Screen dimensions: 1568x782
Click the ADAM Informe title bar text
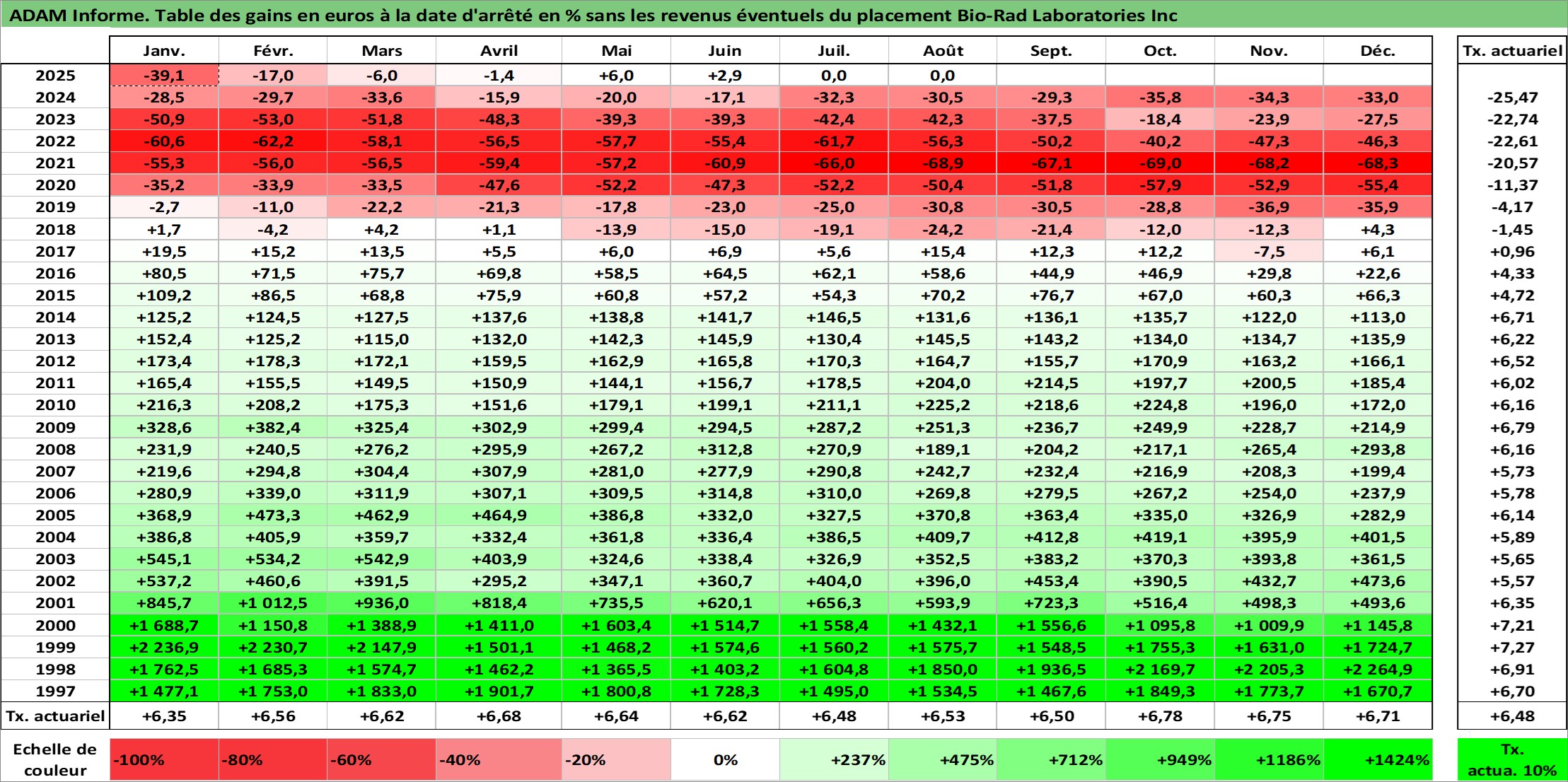(593, 16)
